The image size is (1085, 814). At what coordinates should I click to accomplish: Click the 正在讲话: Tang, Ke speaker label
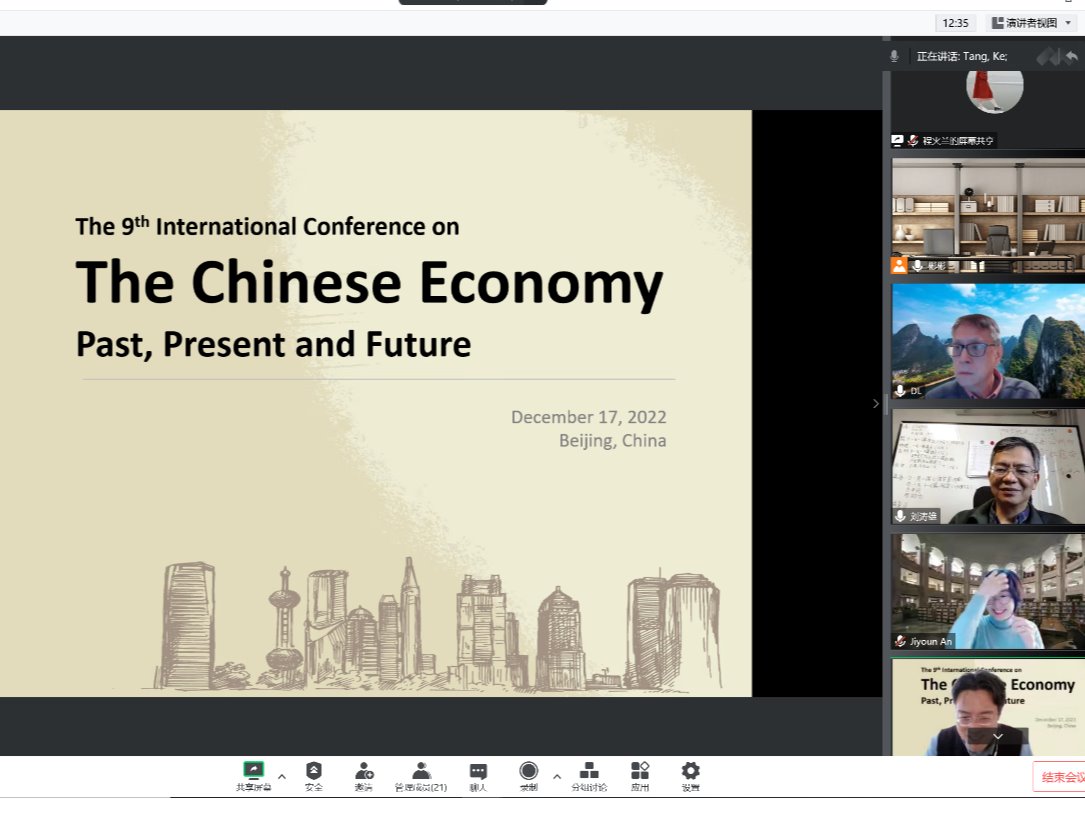coord(962,56)
